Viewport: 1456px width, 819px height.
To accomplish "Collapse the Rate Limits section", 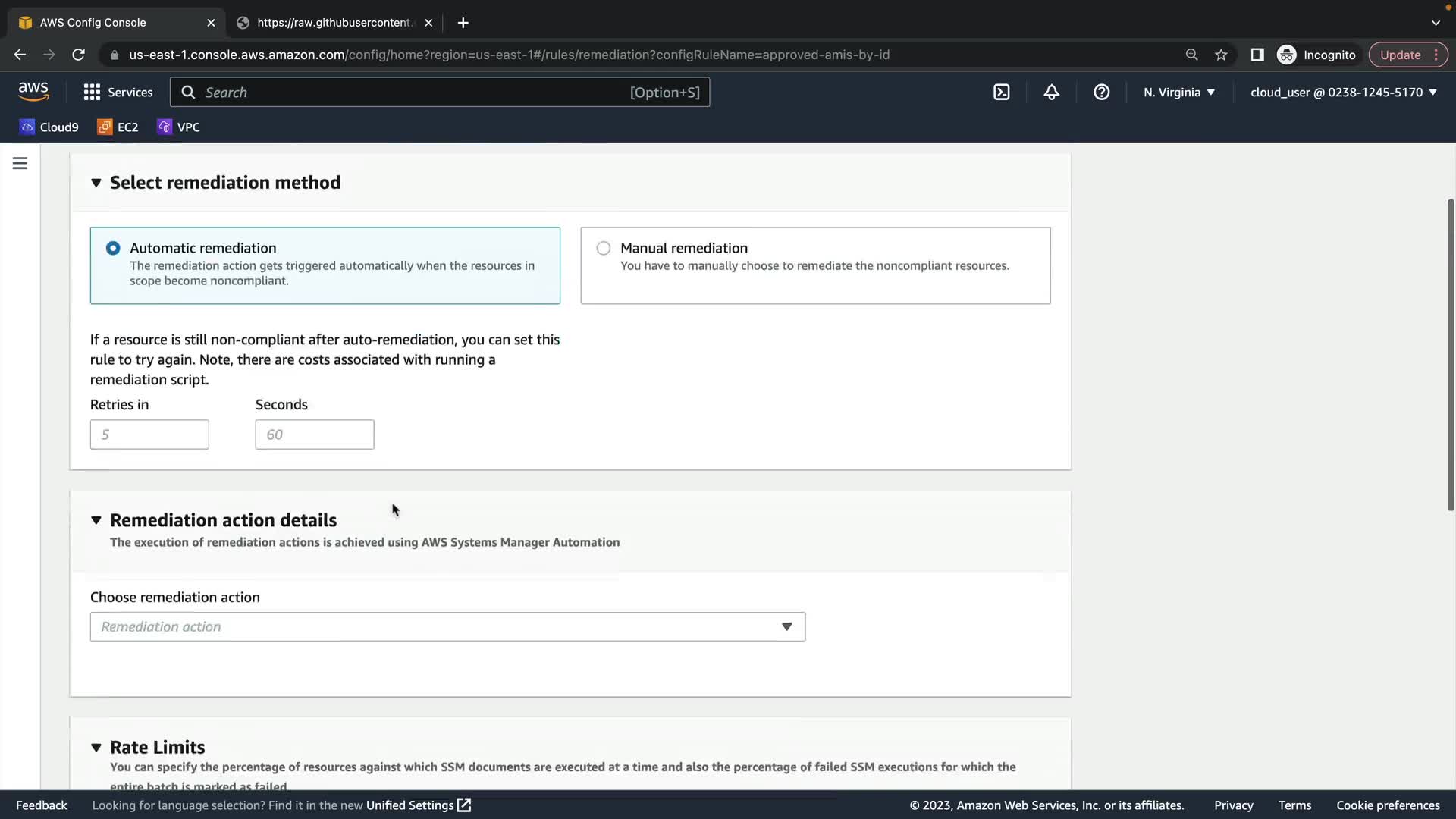I will point(96,748).
